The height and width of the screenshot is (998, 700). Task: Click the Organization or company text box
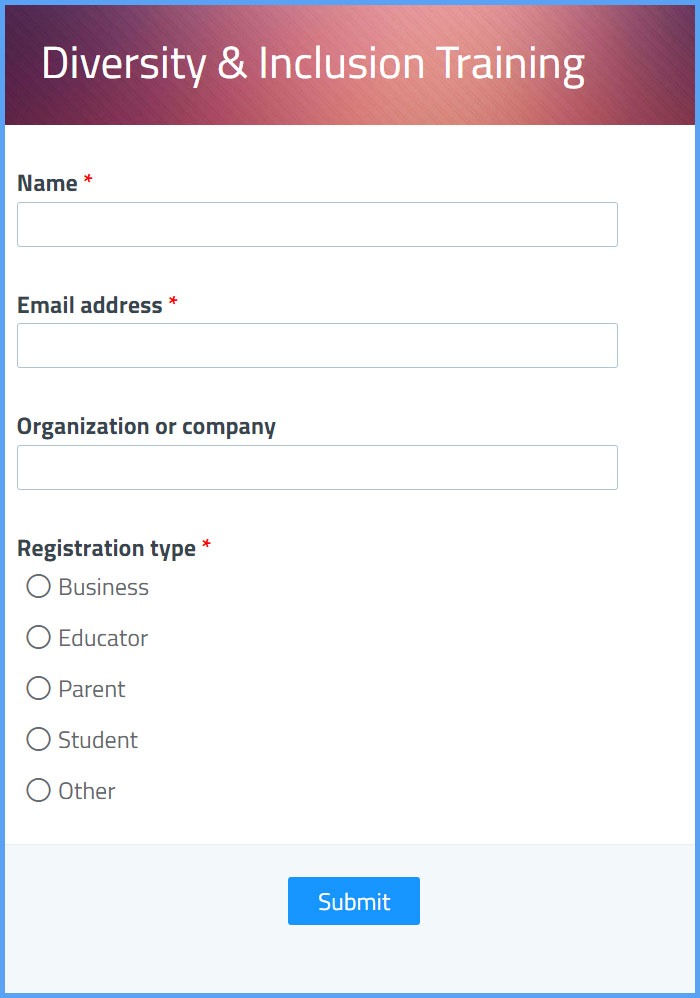(x=317, y=467)
